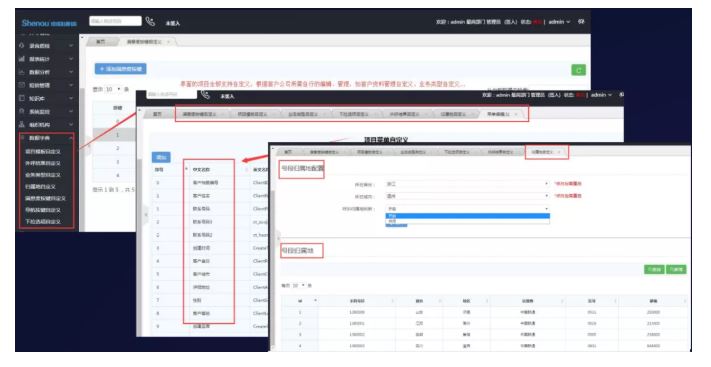The height and width of the screenshot is (367, 711).
Task: Click the search input field next to Shenou logo
Action: tap(115, 21)
